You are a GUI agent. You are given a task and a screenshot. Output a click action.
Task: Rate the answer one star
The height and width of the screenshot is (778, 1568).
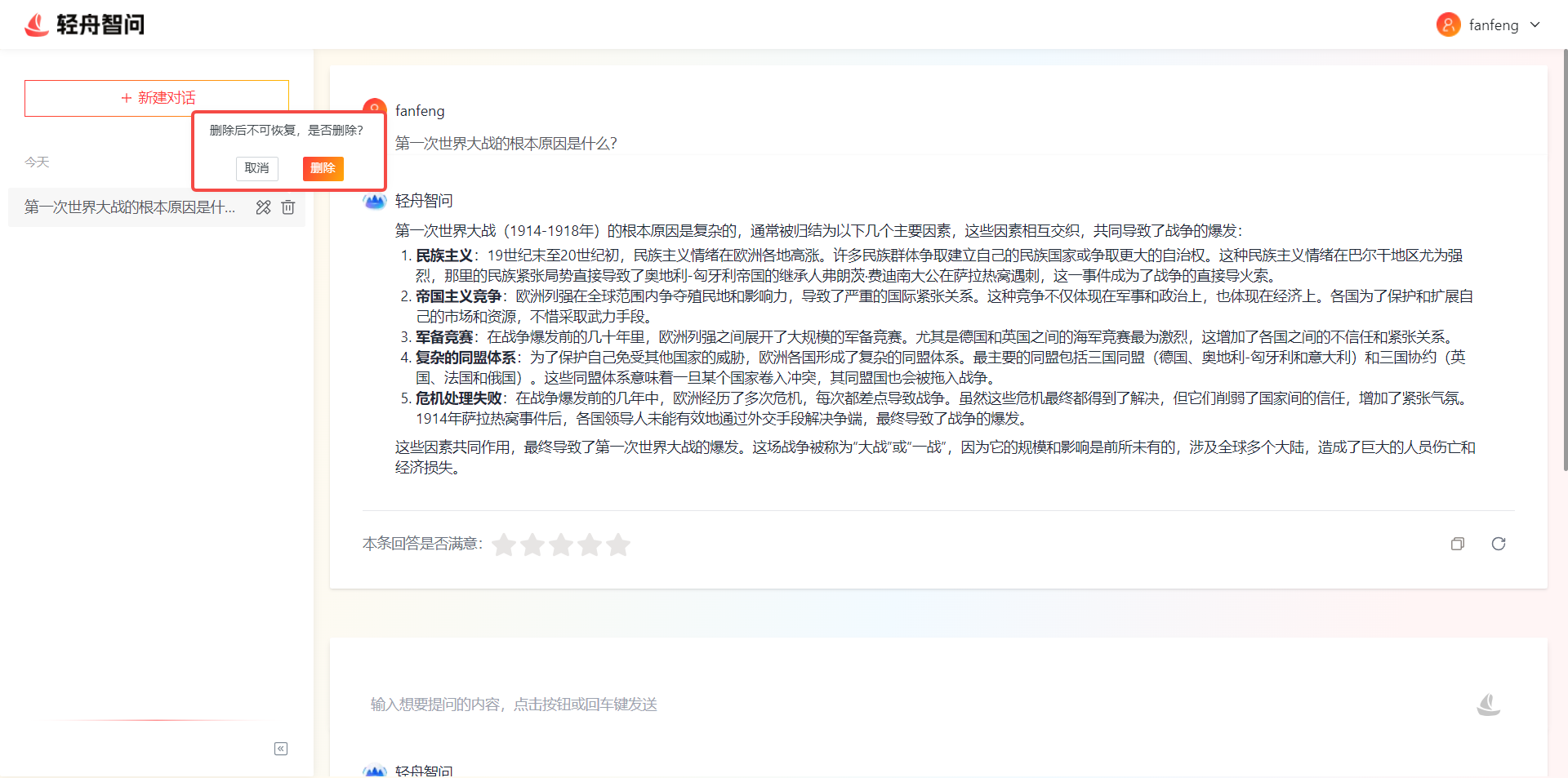coord(504,545)
